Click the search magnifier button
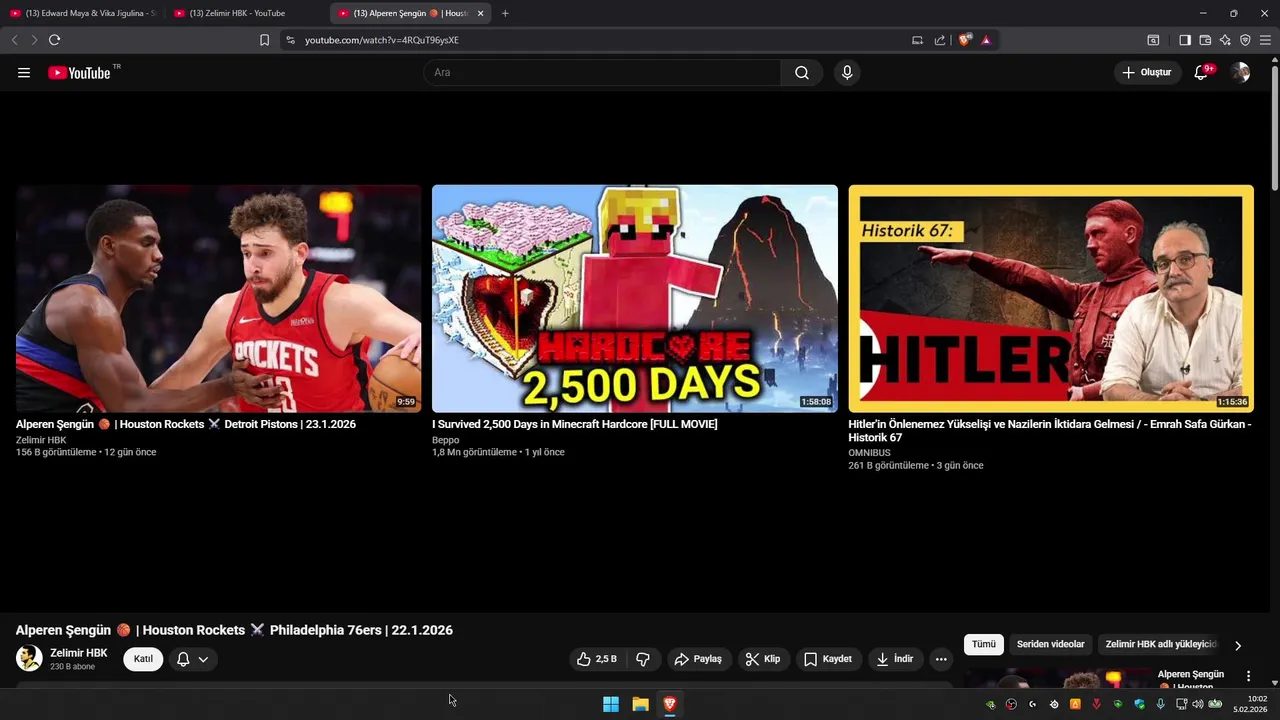The width and height of the screenshot is (1280, 720). (x=802, y=73)
